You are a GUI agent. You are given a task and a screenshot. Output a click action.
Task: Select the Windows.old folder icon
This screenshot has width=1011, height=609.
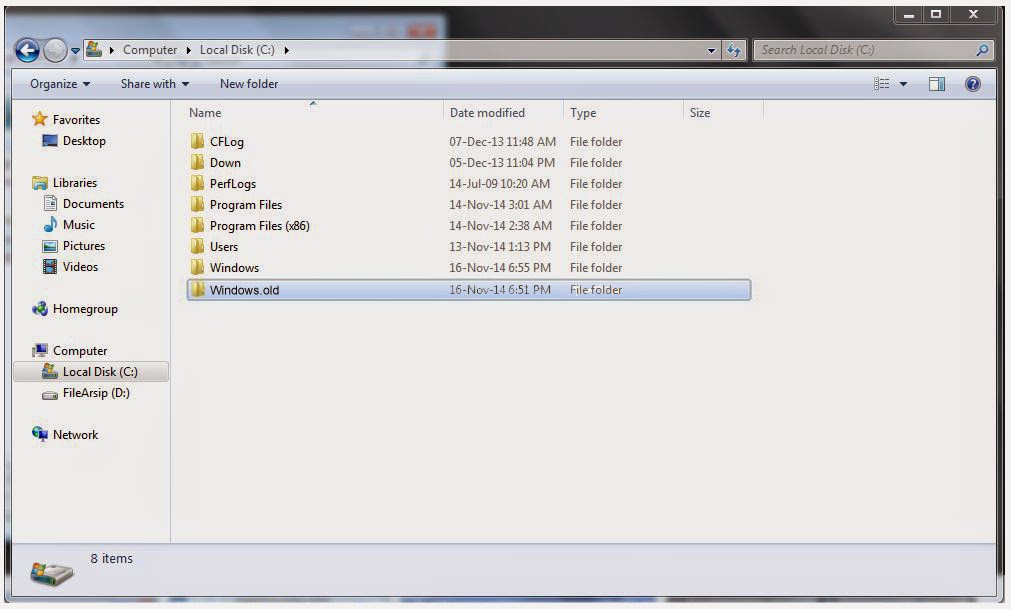[197, 290]
